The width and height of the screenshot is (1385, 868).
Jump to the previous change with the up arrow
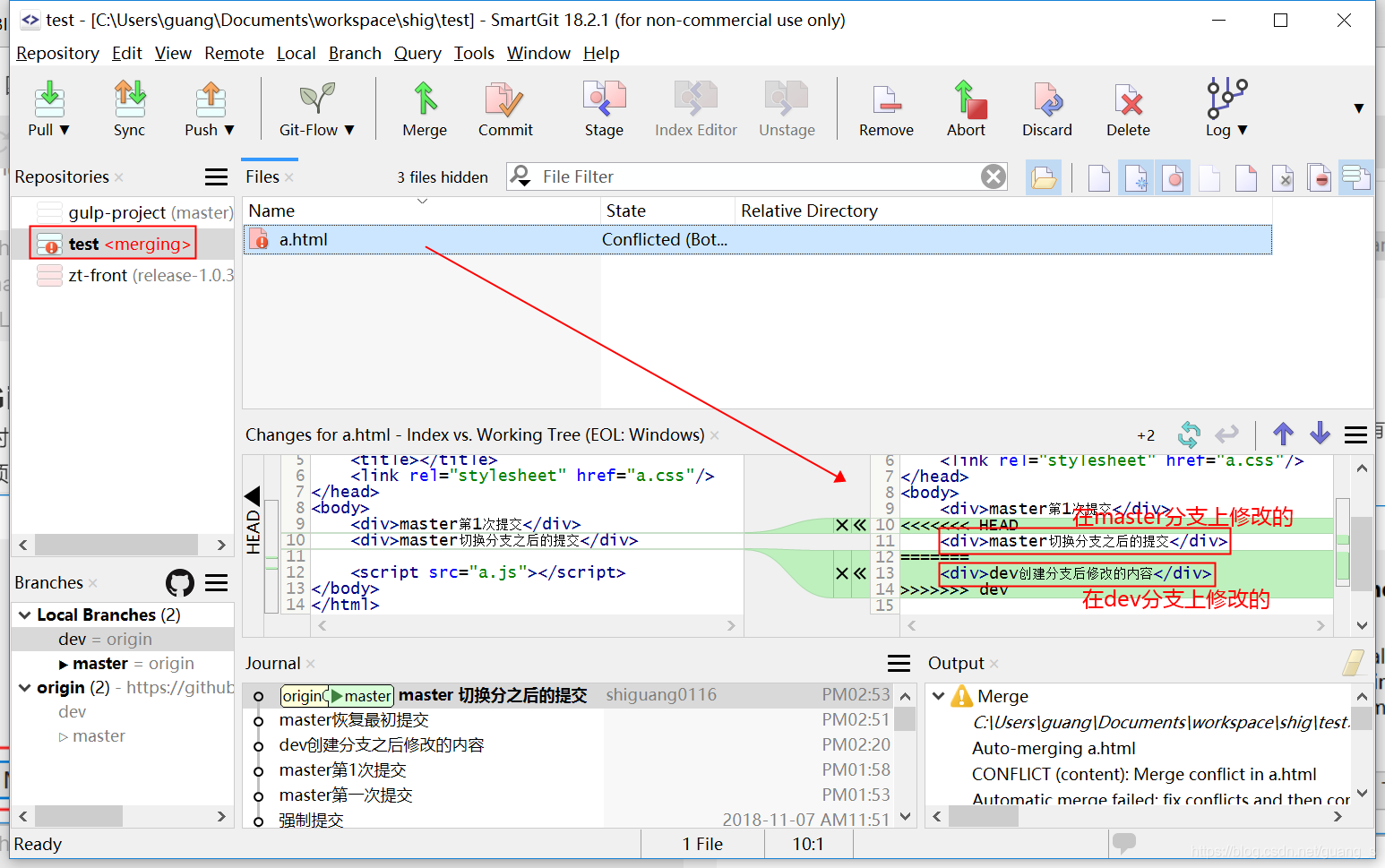[1283, 434]
